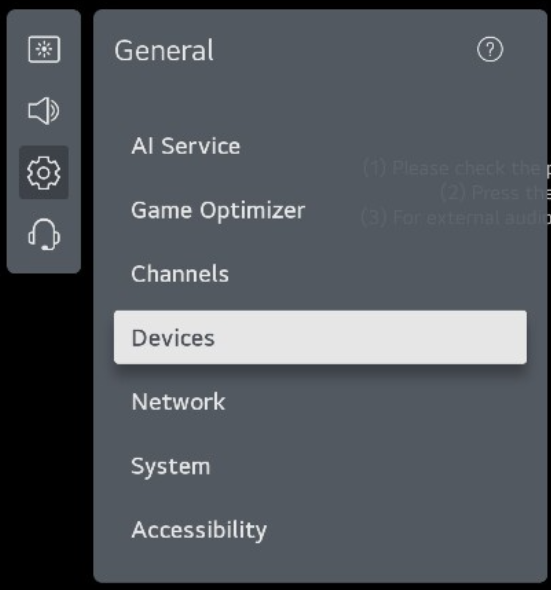Open the Picture settings icon
Image resolution: width=551 pixels, height=590 pixels.
click(x=44, y=49)
